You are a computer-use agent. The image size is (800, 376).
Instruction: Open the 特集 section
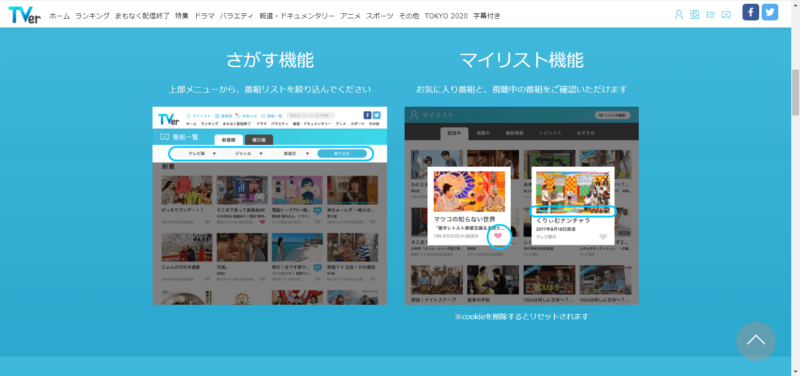tap(182, 16)
